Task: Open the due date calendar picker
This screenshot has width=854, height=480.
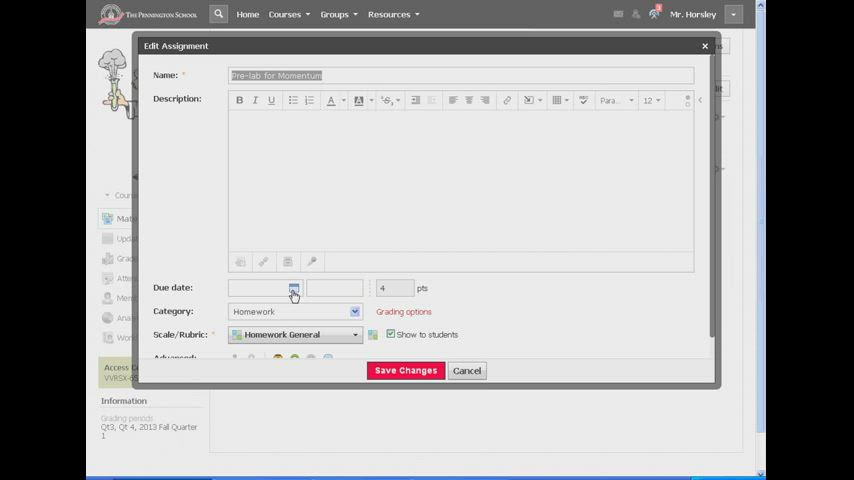Action: point(294,288)
